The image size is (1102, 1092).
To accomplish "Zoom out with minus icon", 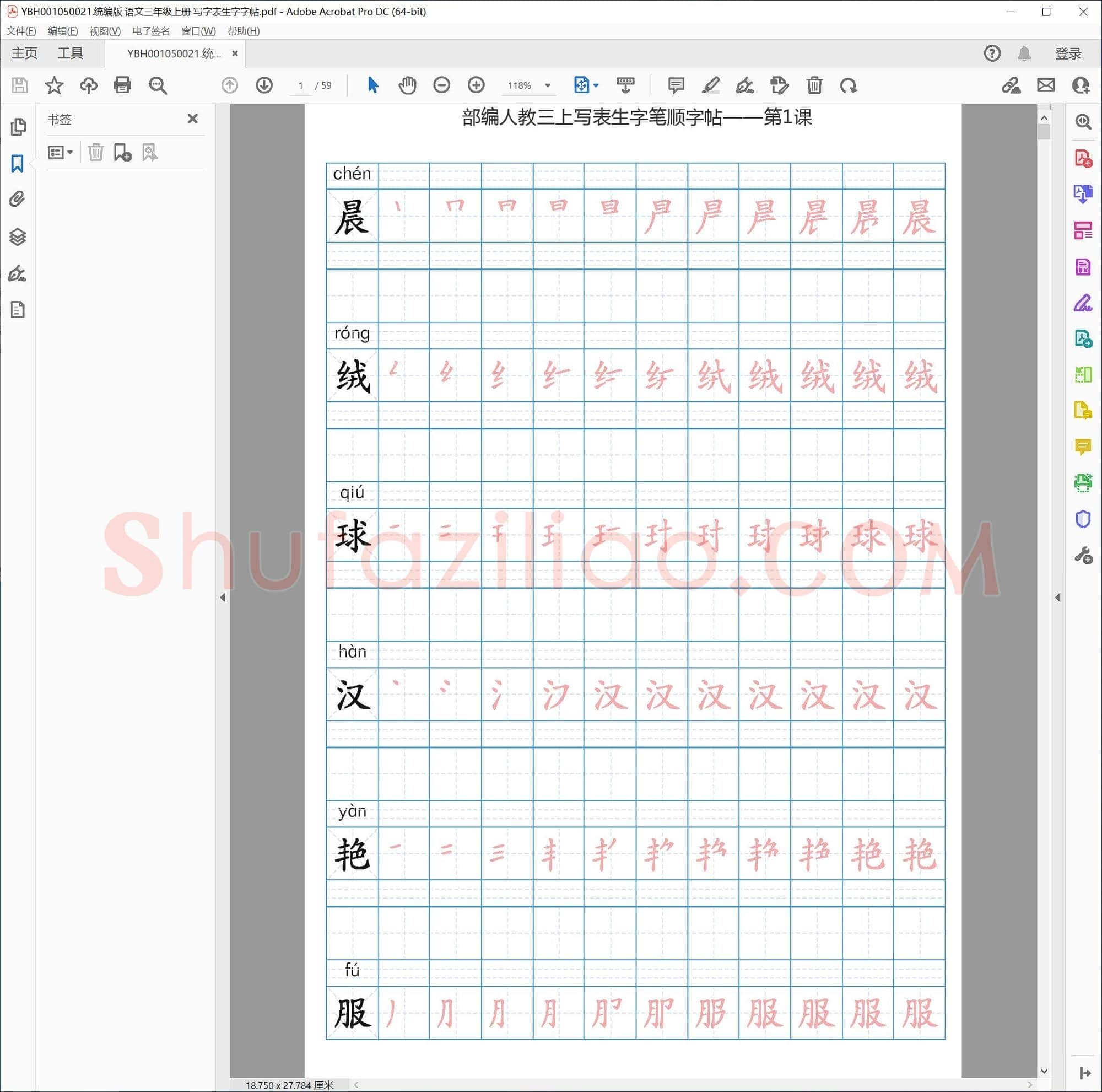I will pos(441,85).
